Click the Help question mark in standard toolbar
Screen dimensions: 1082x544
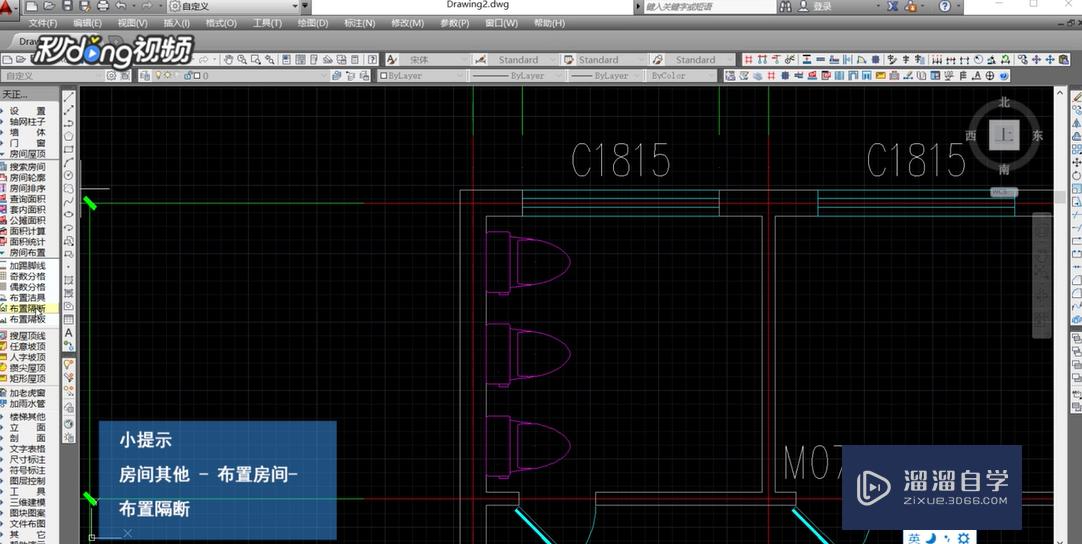(x=373, y=59)
